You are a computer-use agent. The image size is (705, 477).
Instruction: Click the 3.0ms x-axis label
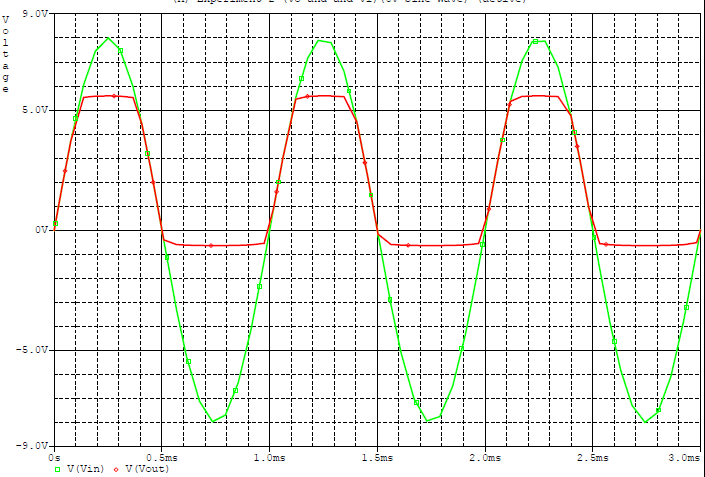[x=684, y=458]
